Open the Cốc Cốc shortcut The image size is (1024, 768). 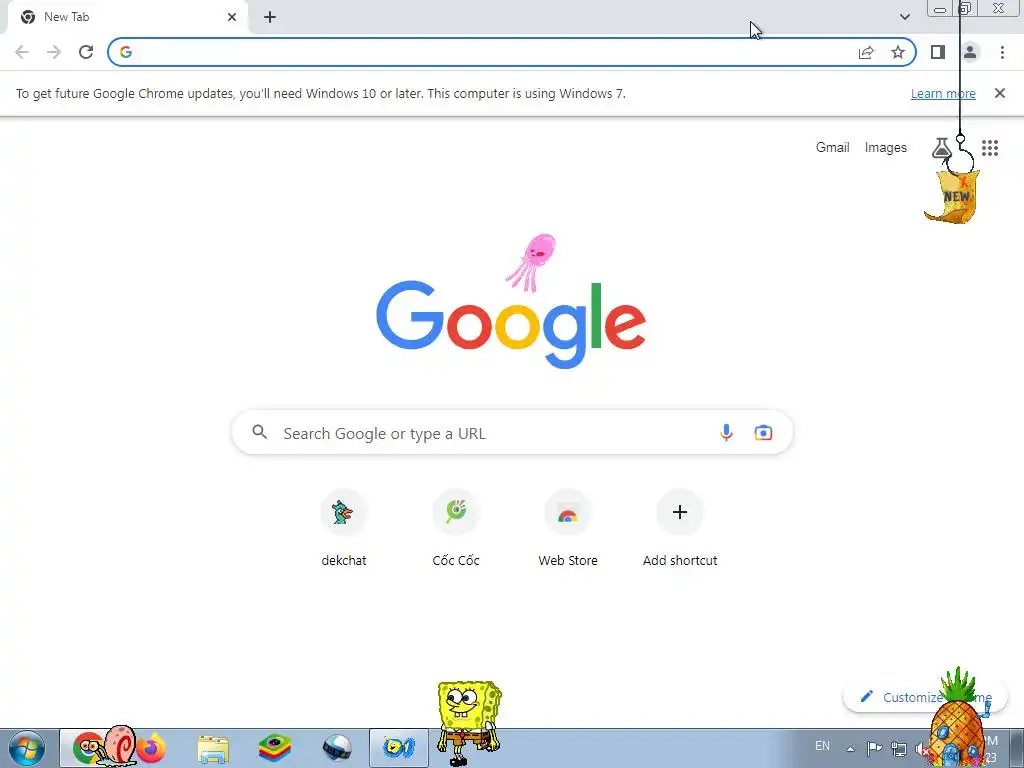pos(456,528)
